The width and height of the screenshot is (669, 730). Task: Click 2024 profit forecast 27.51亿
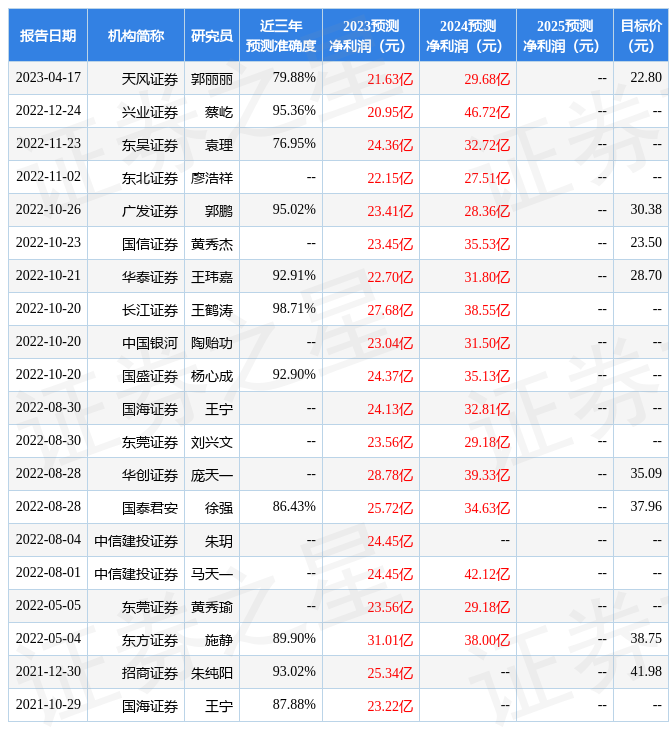(x=487, y=178)
